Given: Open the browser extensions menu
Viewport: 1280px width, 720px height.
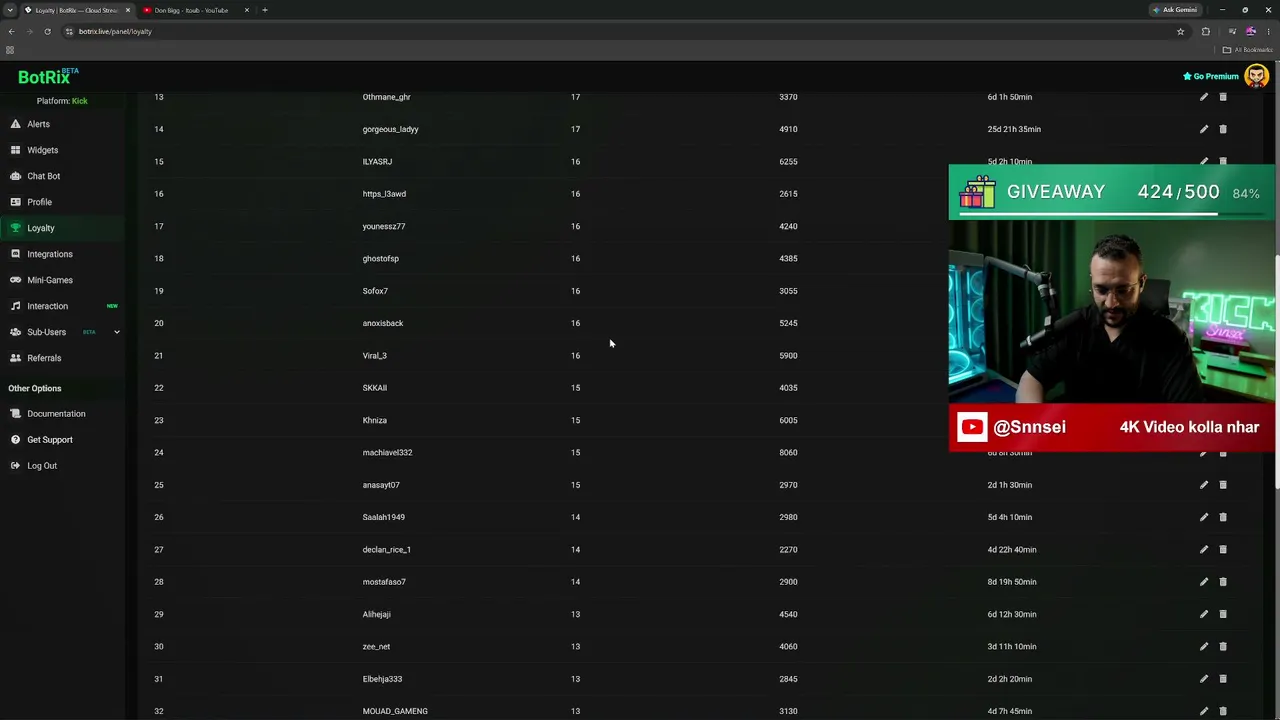Looking at the screenshot, I should click(1205, 31).
